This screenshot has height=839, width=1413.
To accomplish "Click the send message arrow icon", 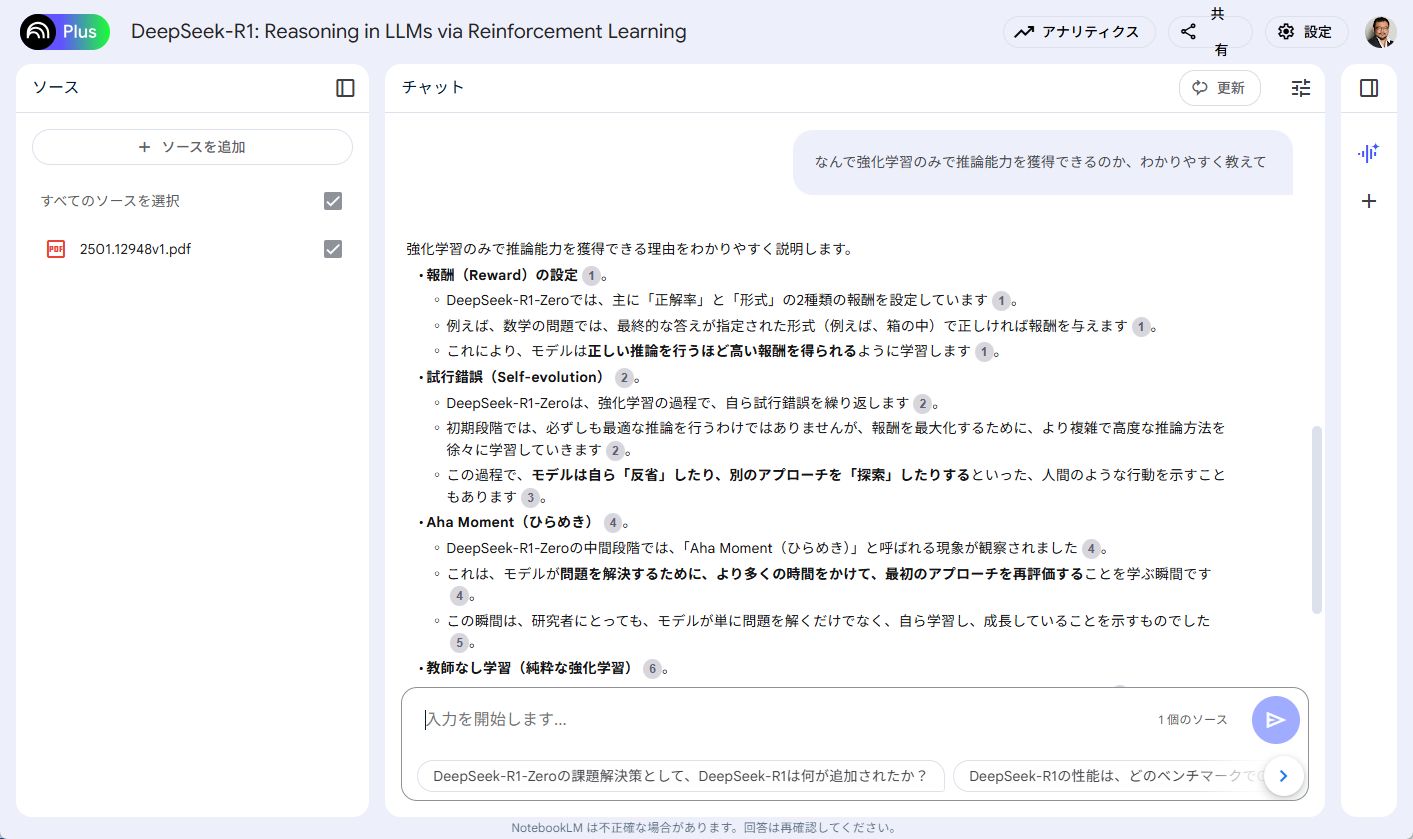I will 1274,719.
